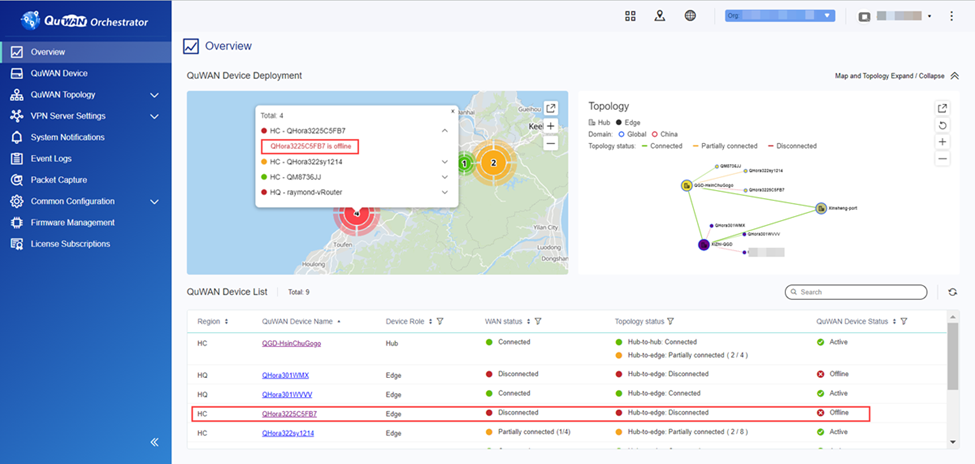Select the Xinsheng-port hub node in topology

821,208
